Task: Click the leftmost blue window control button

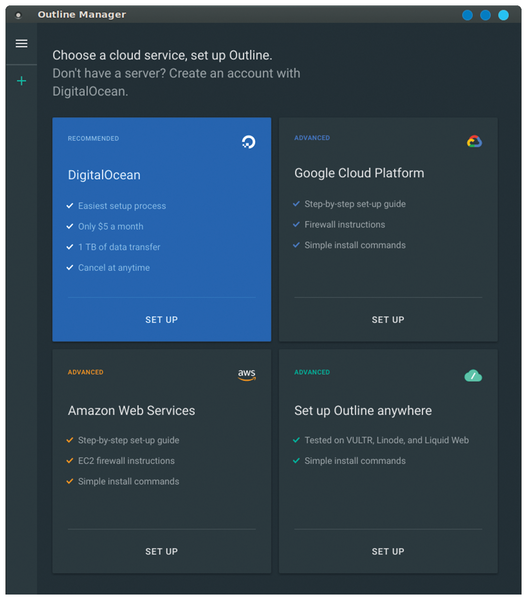Action: coord(467,15)
